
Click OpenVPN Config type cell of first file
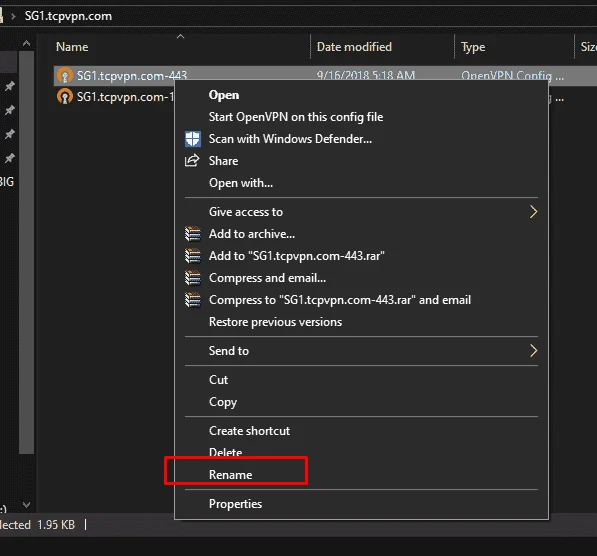512,76
